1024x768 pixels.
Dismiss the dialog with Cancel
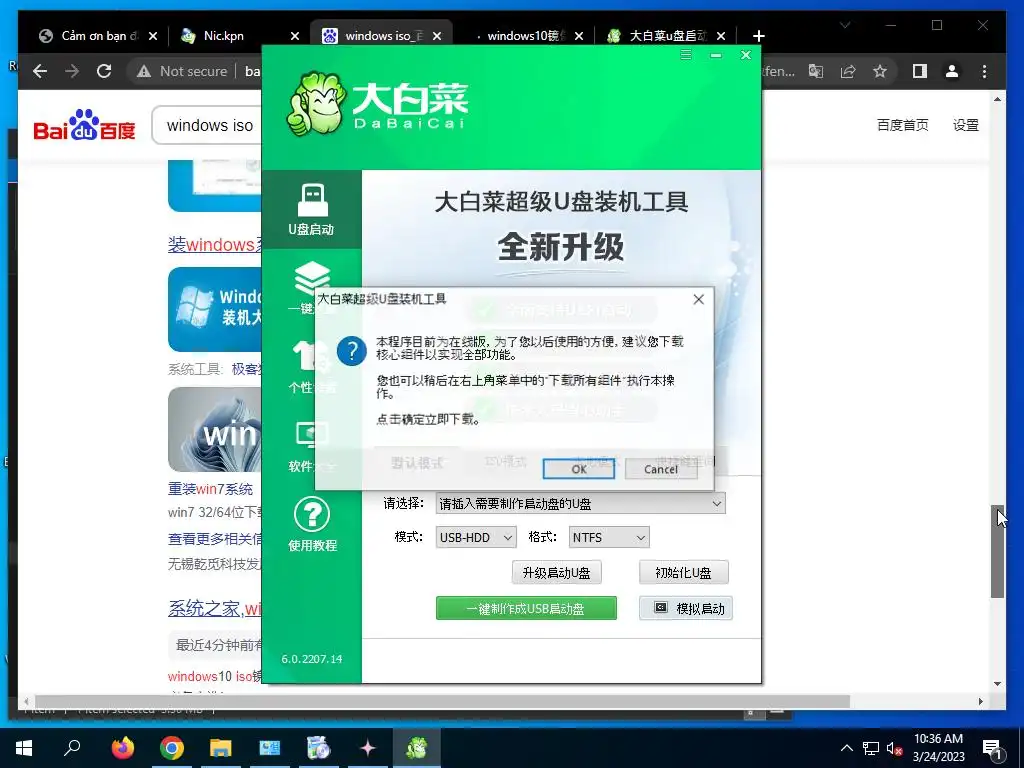[660, 469]
